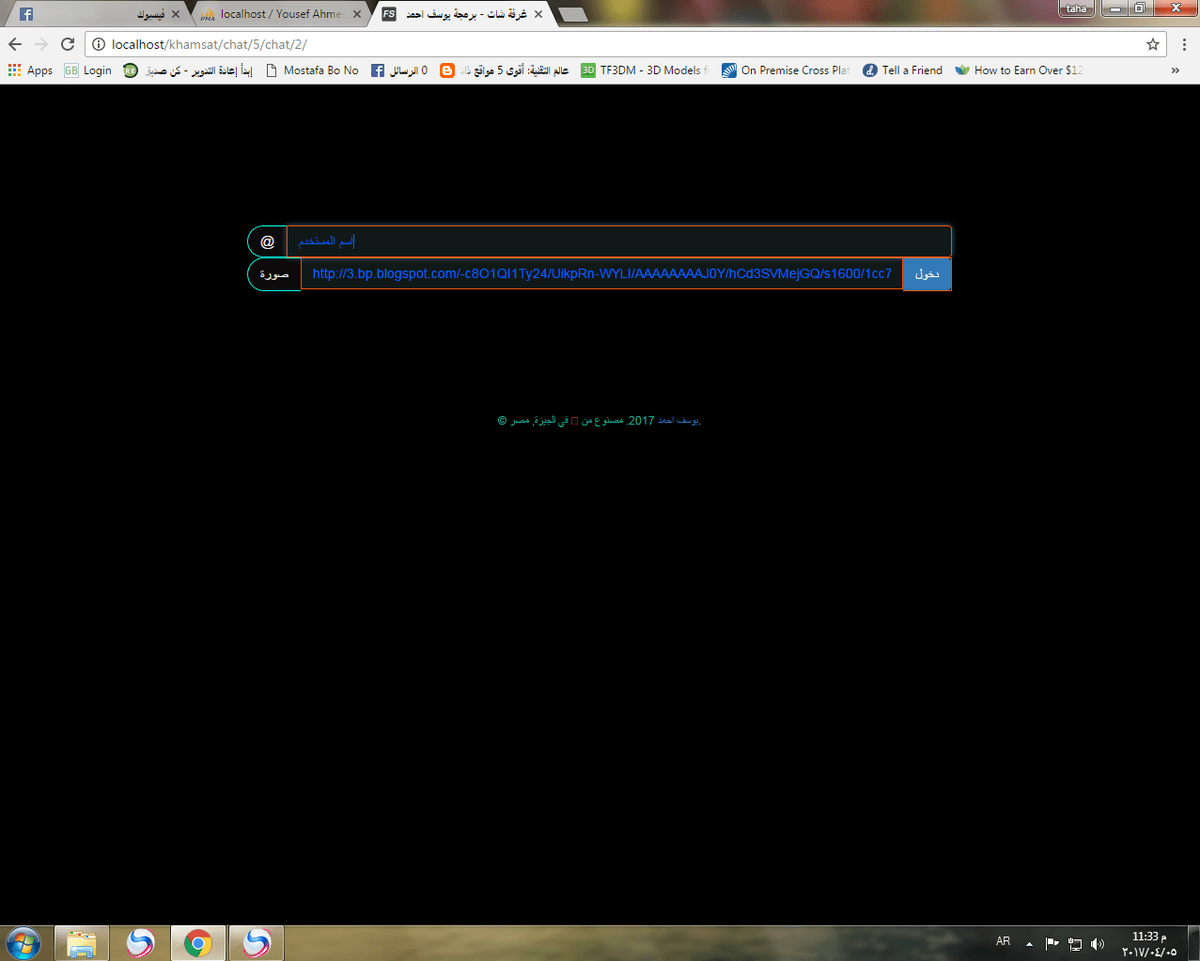Click the صورة label addon
This screenshot has width=1200, height=961.
pyautogui.click(x=274, y=274)
